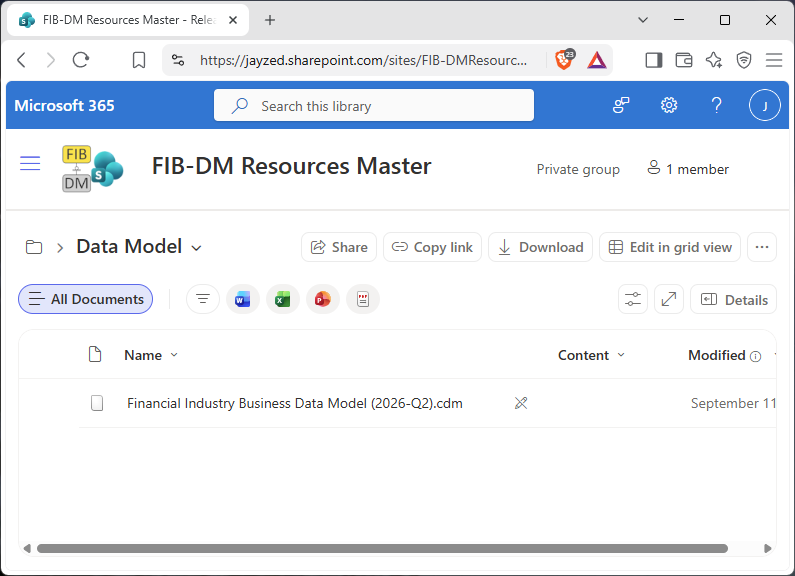This screenshot has height=576, width=795.
Task: Focus the Search this library field
Action: coord(374,105)
